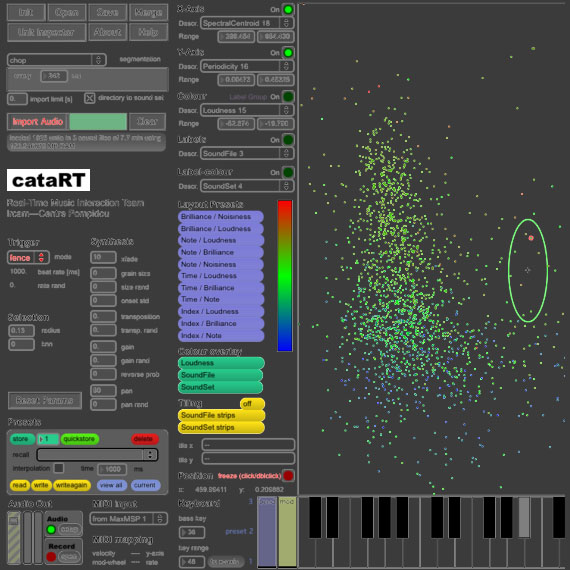
Task: Toggle the Labels On indicator
Action: pyautogui.click(x=288, y=140)
